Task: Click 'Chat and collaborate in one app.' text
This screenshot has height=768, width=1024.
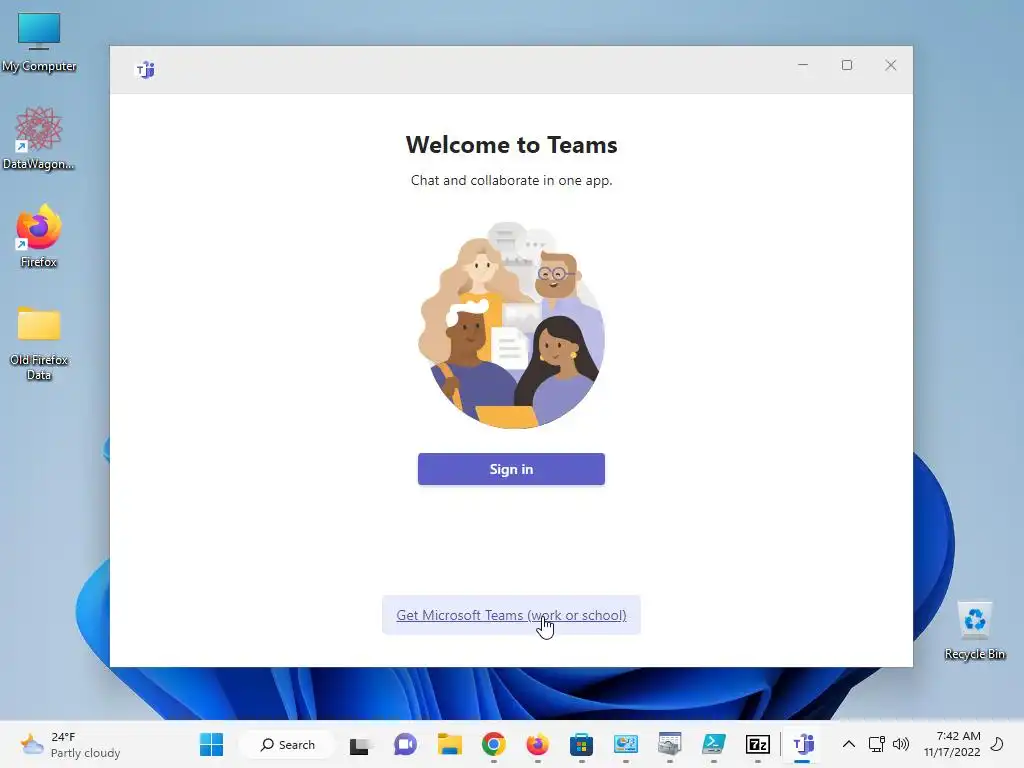Action: (x=511, y=180)
